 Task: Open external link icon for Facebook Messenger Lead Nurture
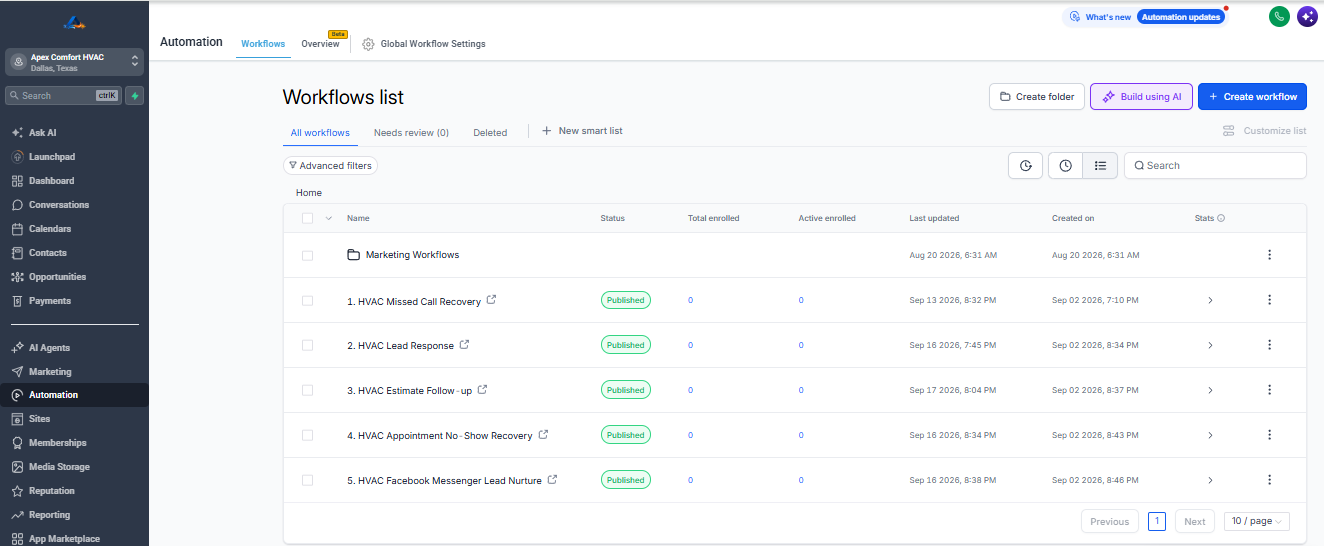pyautogui.click(x=552, y=480)
